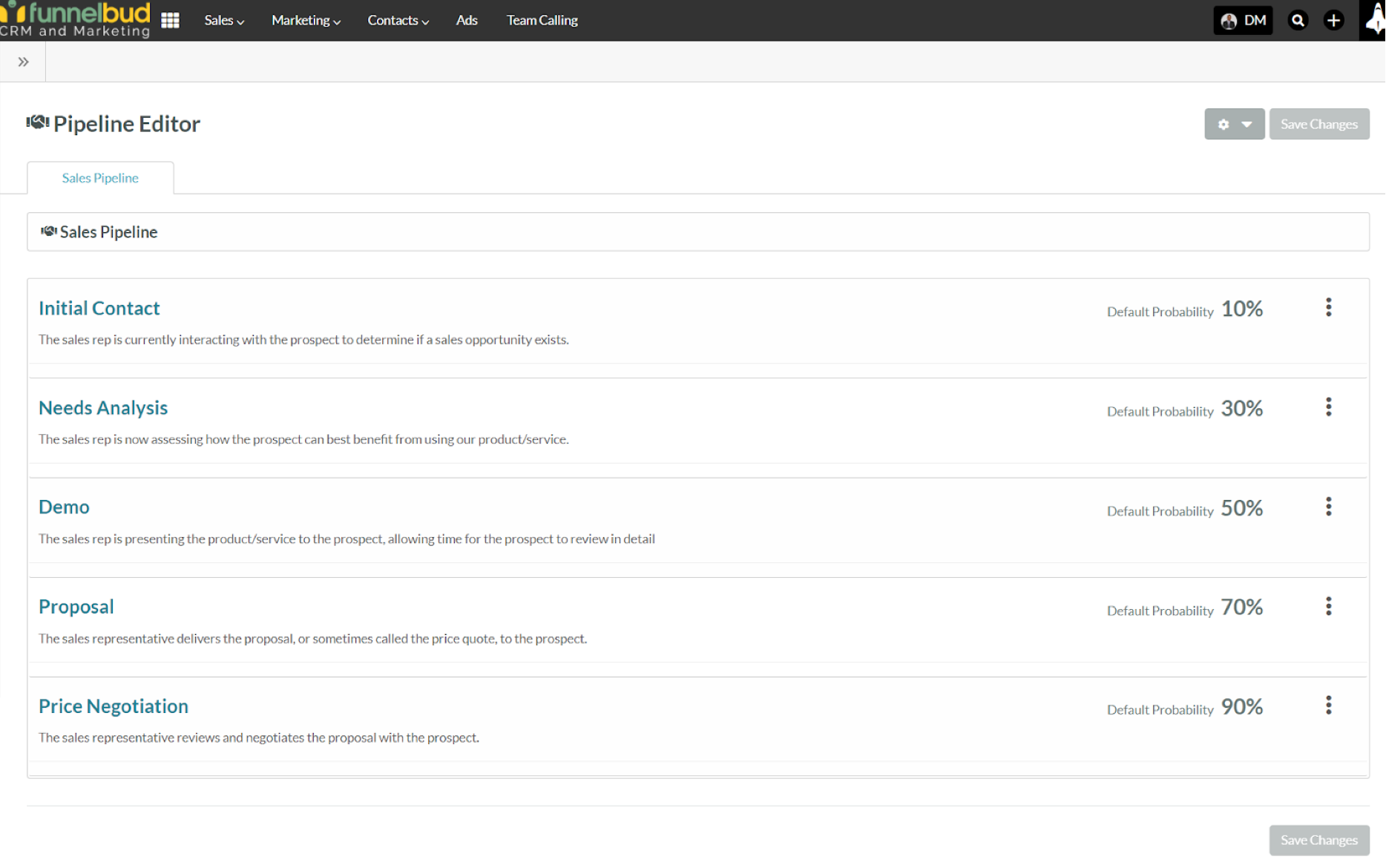1386x868 pixels.
Task: Click the Proposal description text
Action: pos(312,639)
